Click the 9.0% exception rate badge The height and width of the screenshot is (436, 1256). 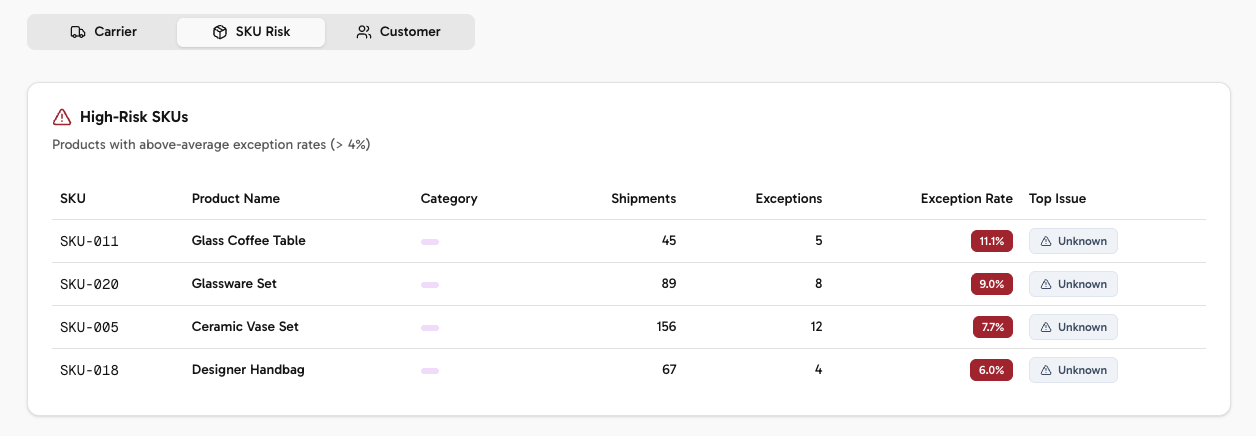coord(992,284)
